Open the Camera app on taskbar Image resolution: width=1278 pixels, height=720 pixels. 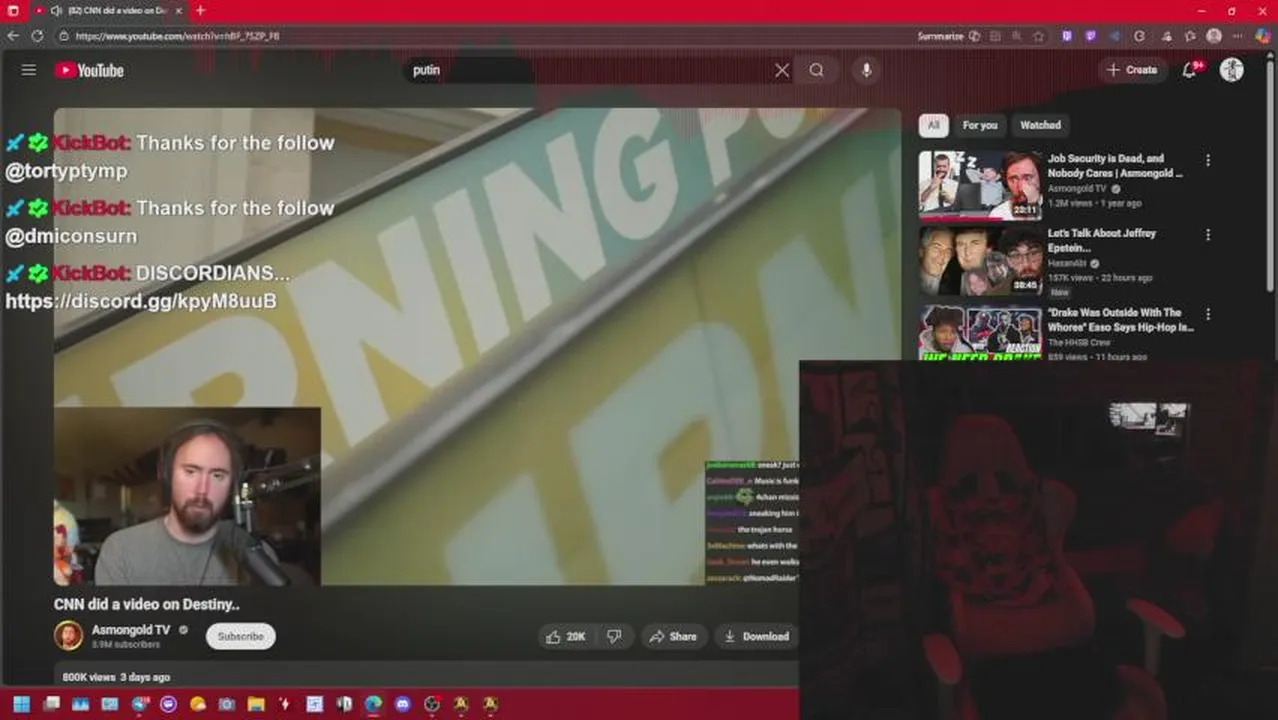[x=227, y=704]
